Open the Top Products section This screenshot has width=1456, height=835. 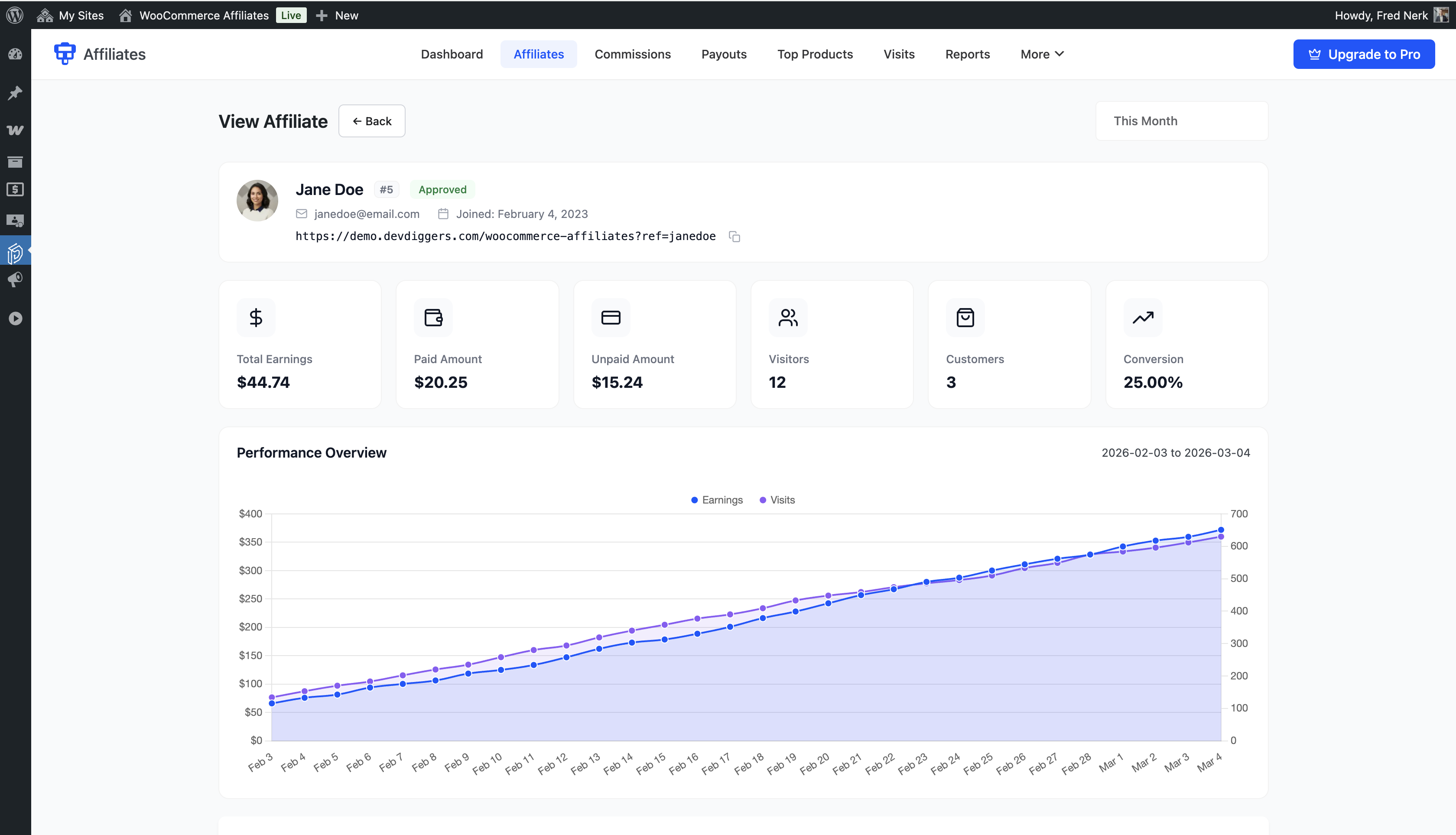[815, 54]
